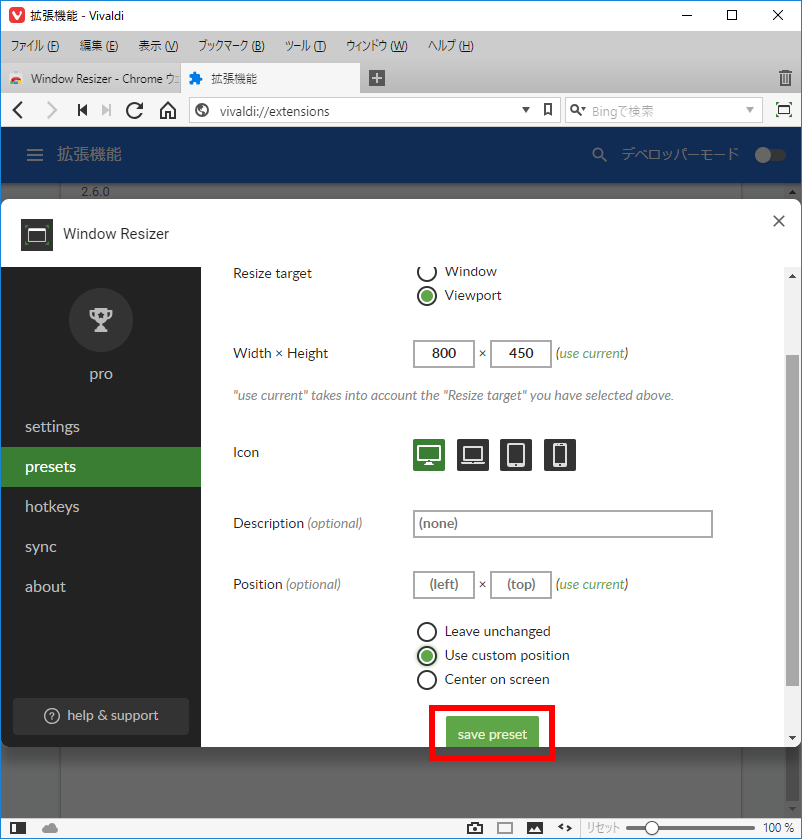Image resolution: width=802 pixels, height=839 pixels.
Task: Open the ファイル menu
Action: coord(35,46)
